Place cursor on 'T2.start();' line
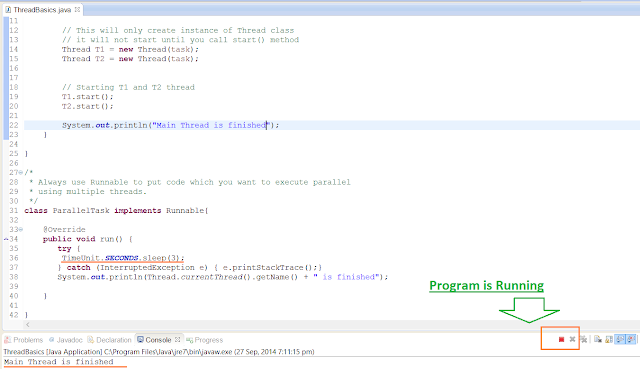640x369 pixels. point(87,106)
